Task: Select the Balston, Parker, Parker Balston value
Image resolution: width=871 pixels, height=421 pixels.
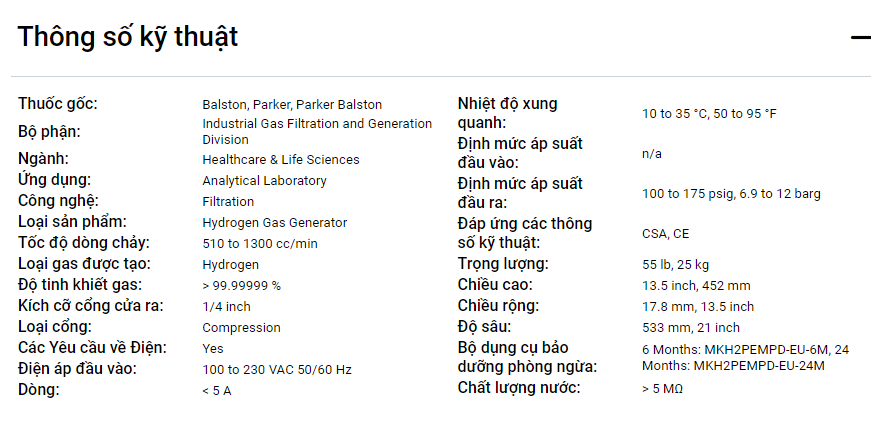Action: pos(292,105)
